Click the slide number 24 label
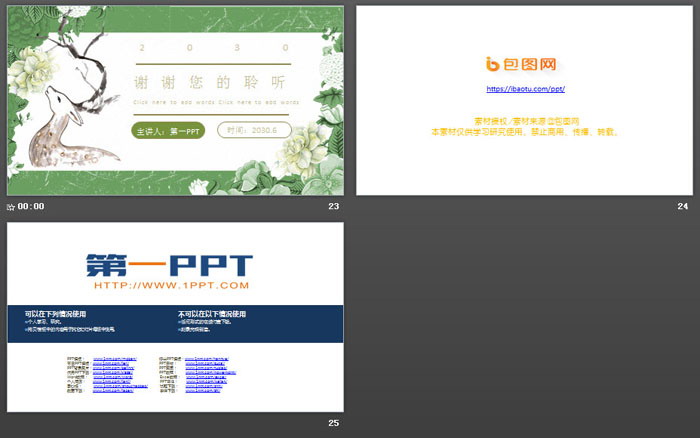The height and width of the screenshot is (438, 700). pyautogui.click(x=682, y=206)
